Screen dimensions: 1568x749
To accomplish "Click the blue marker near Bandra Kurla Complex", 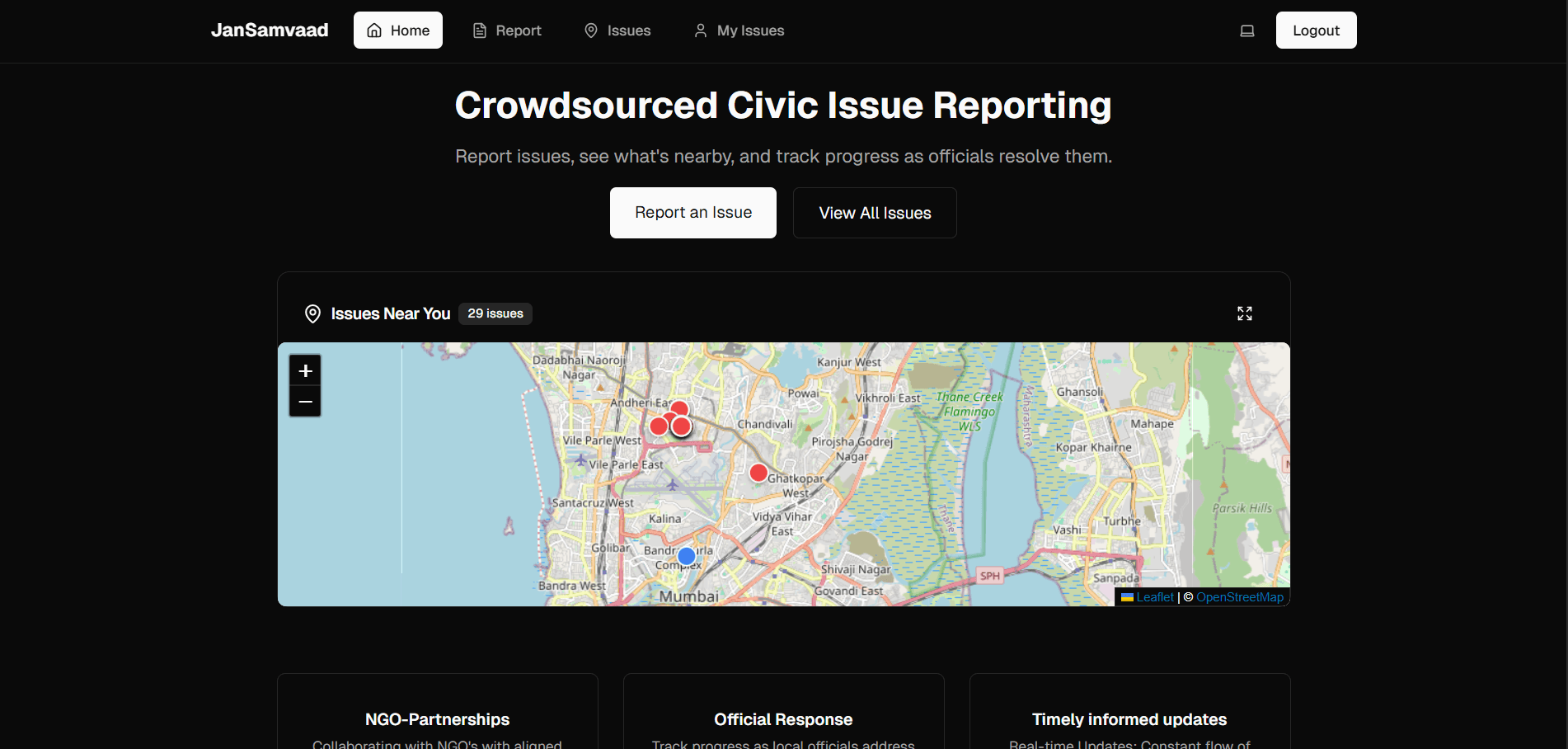I will [687, 555].
